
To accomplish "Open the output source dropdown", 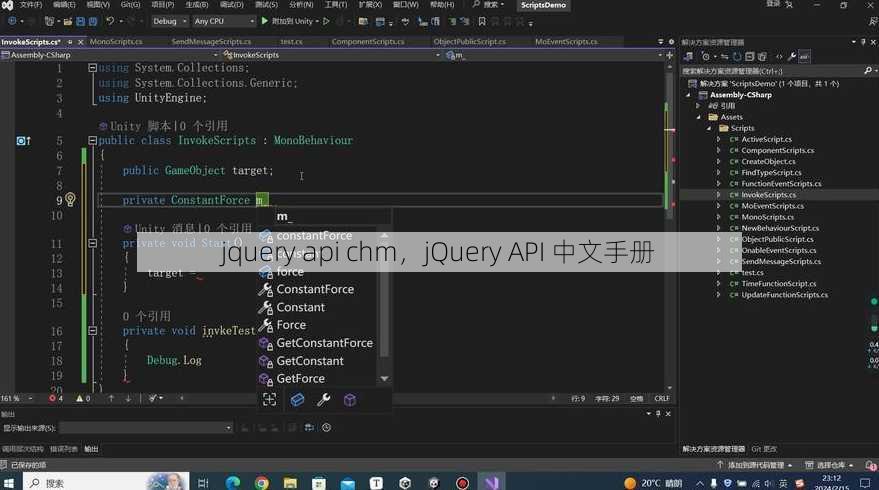I will pyautogui.click(x=146, y=428).
